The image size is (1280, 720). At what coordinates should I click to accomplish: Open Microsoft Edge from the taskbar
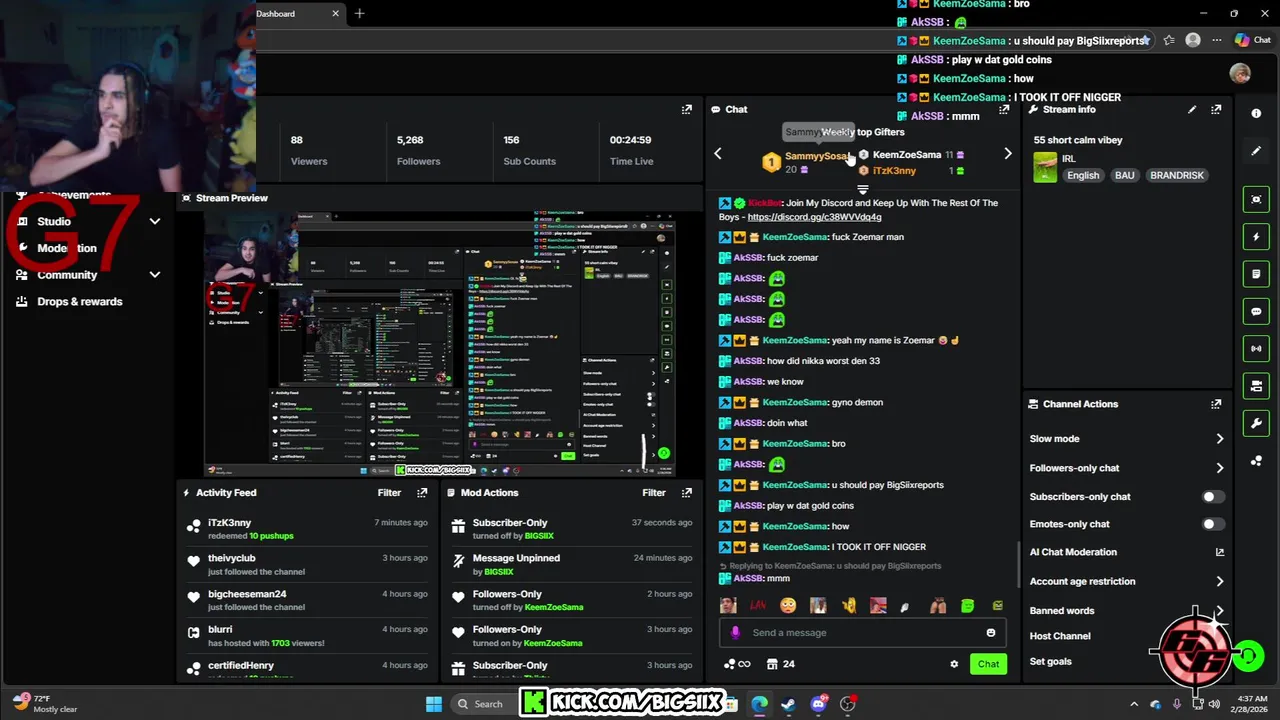click(x=759, y=704)
